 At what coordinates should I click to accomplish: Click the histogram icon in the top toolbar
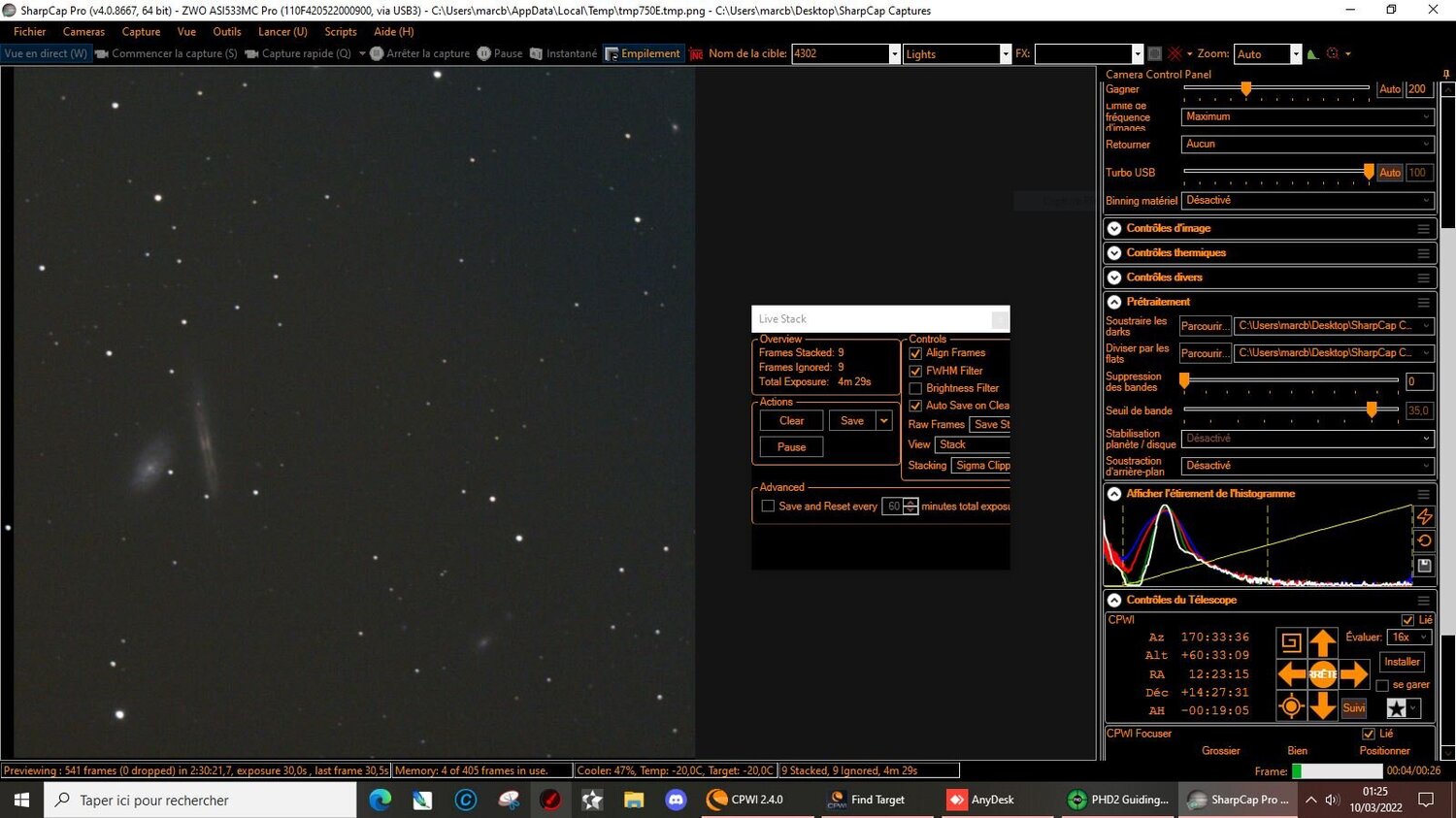[x=1310, y=53]
